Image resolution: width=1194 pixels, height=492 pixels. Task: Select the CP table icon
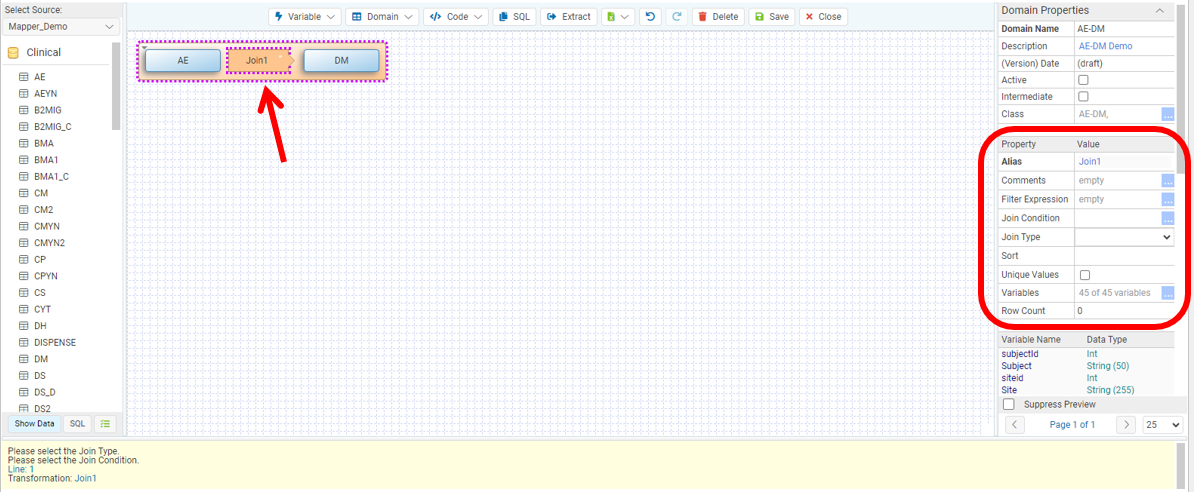[23, 260]
